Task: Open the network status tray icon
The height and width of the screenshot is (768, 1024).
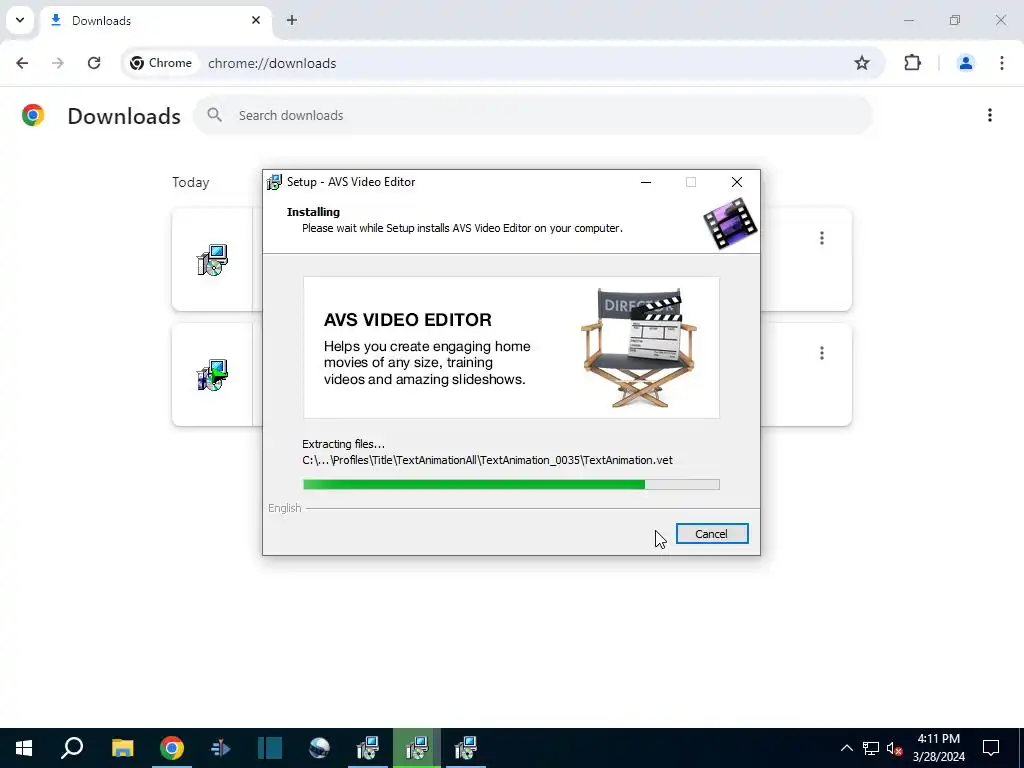Action: (x=871, y=748)
